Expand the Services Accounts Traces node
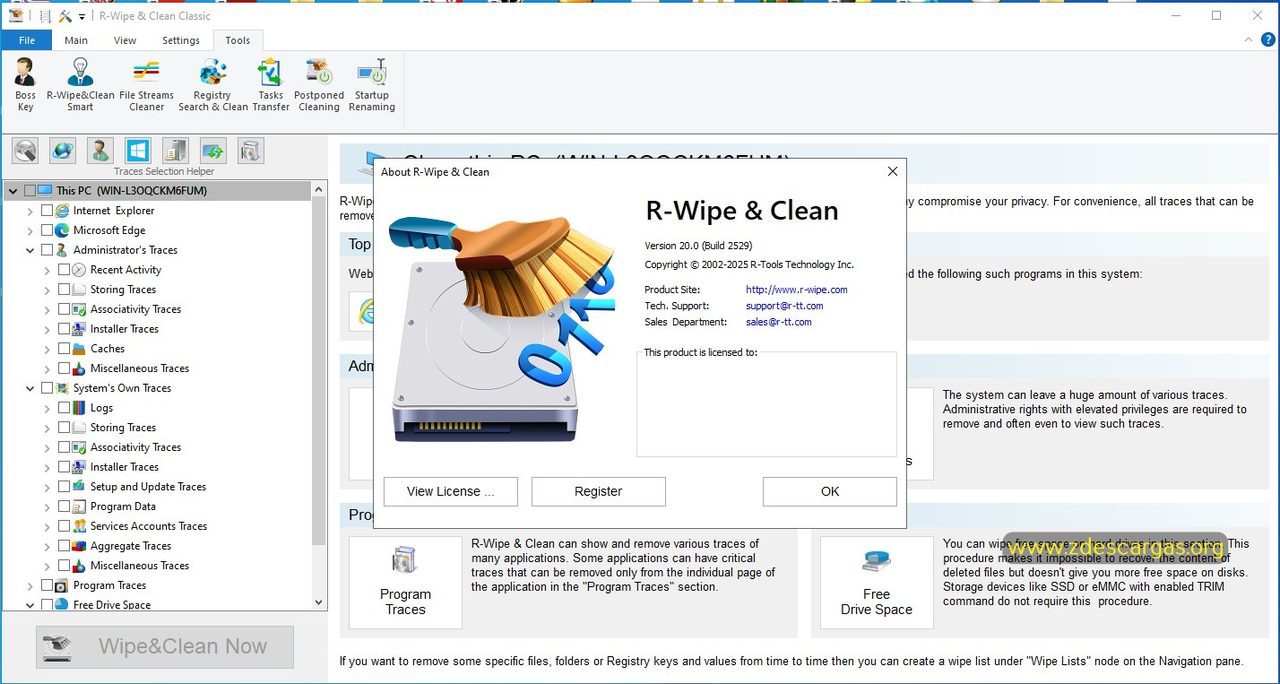1280x684 pixels. click(47, 527)
